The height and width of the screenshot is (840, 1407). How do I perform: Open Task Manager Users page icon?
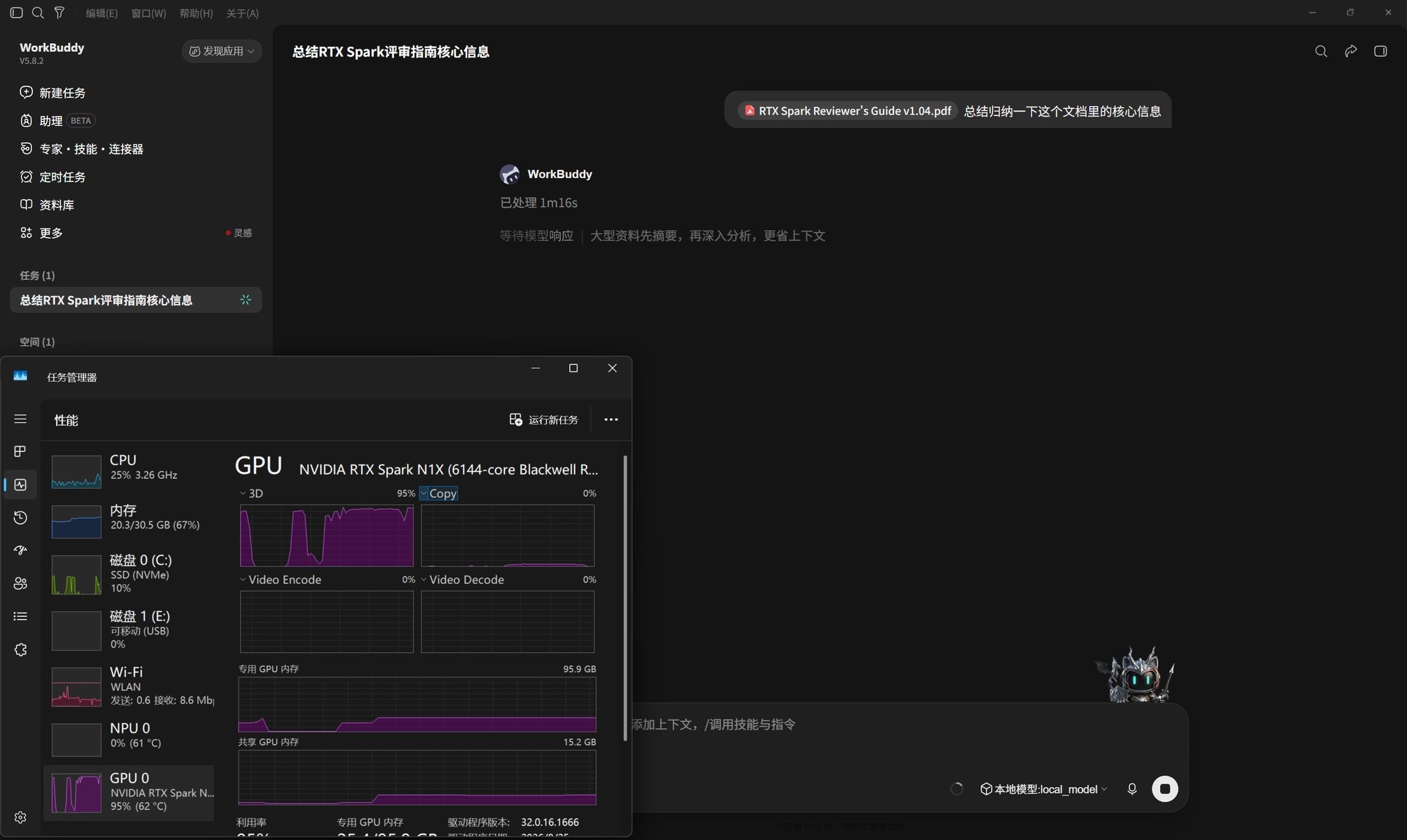pos(20,583)
